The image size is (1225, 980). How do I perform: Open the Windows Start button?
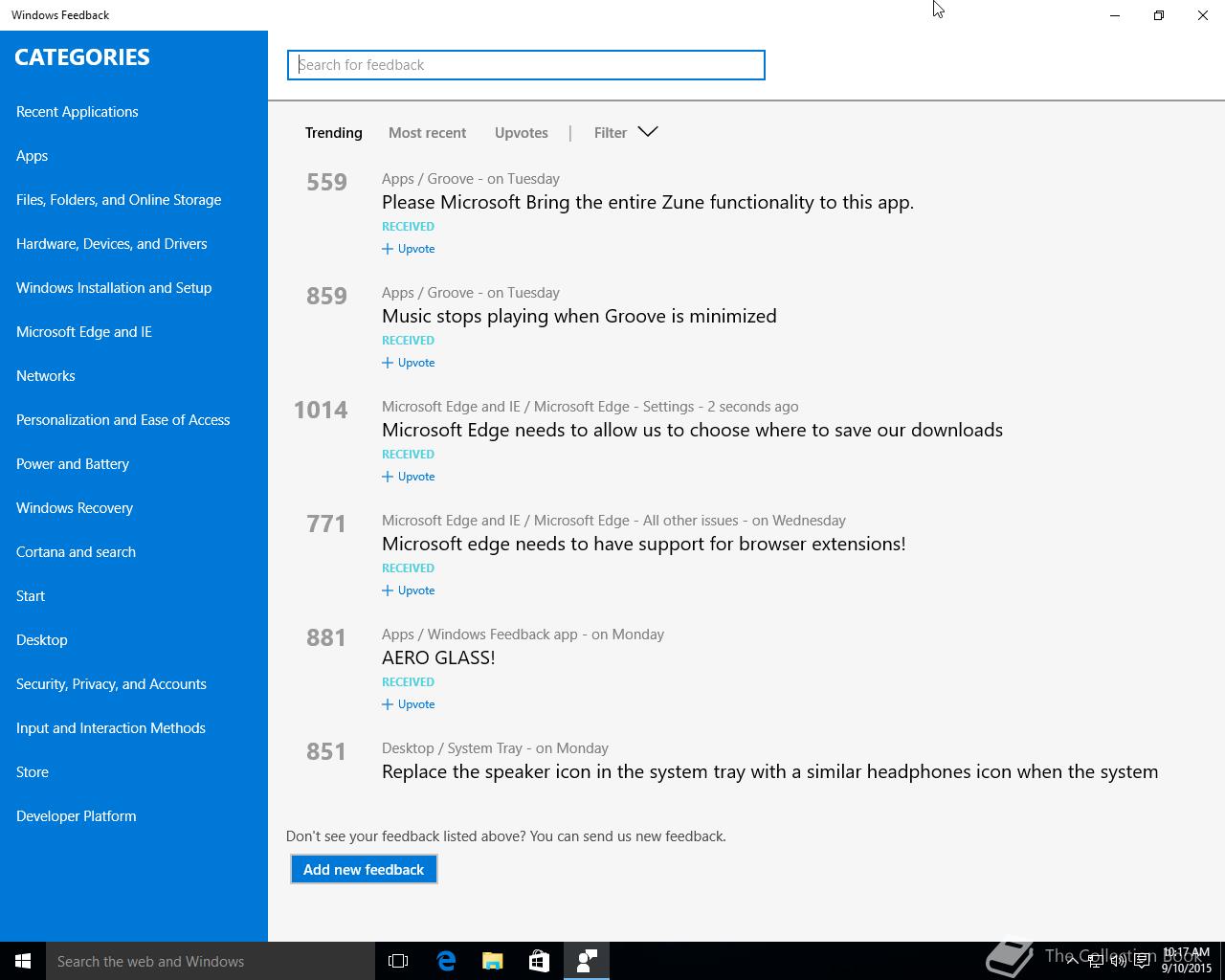click(23, 961)
